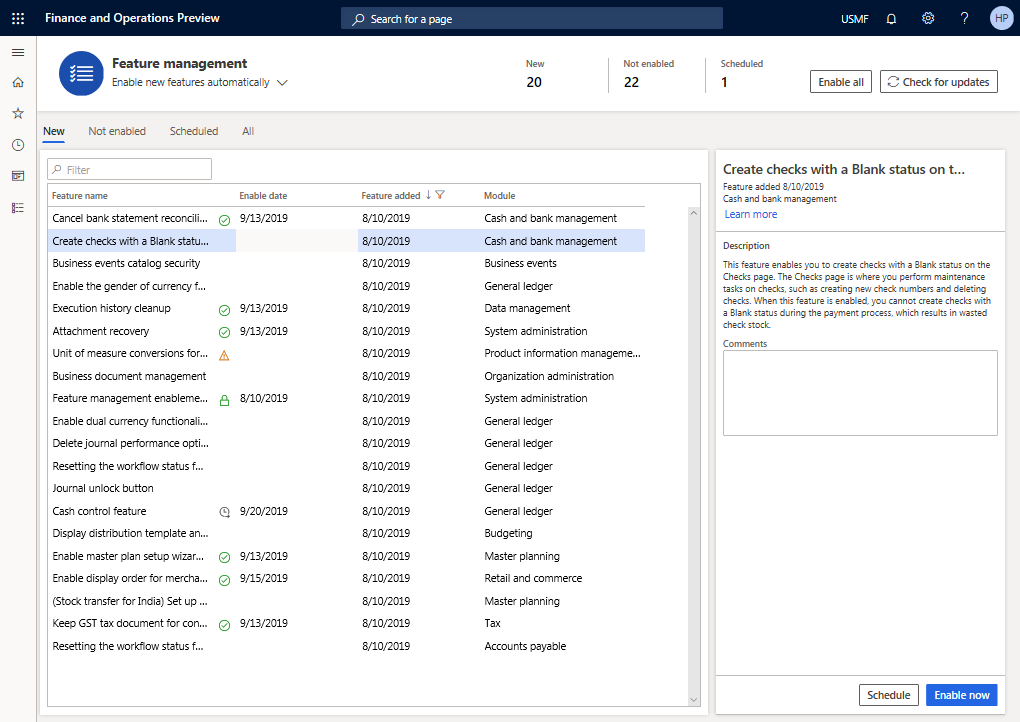This screenshot has width=1020, height=722.
Task: Click into the Comments text box
Action: pos(860,392)
